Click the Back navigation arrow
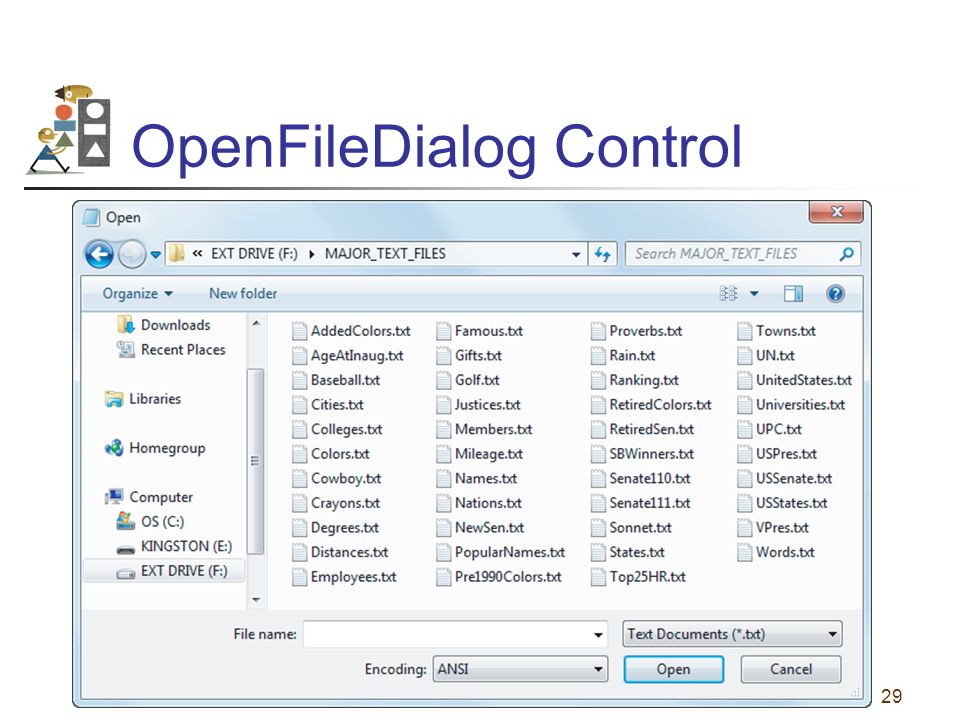The image size is (960, 720). click(99, 254)
